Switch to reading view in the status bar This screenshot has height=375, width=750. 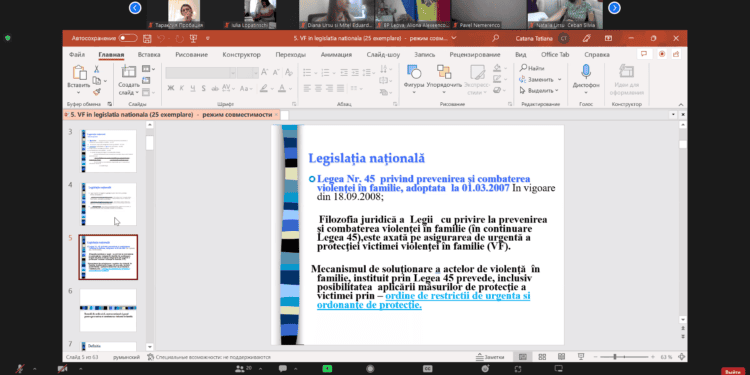click(562, 357)
